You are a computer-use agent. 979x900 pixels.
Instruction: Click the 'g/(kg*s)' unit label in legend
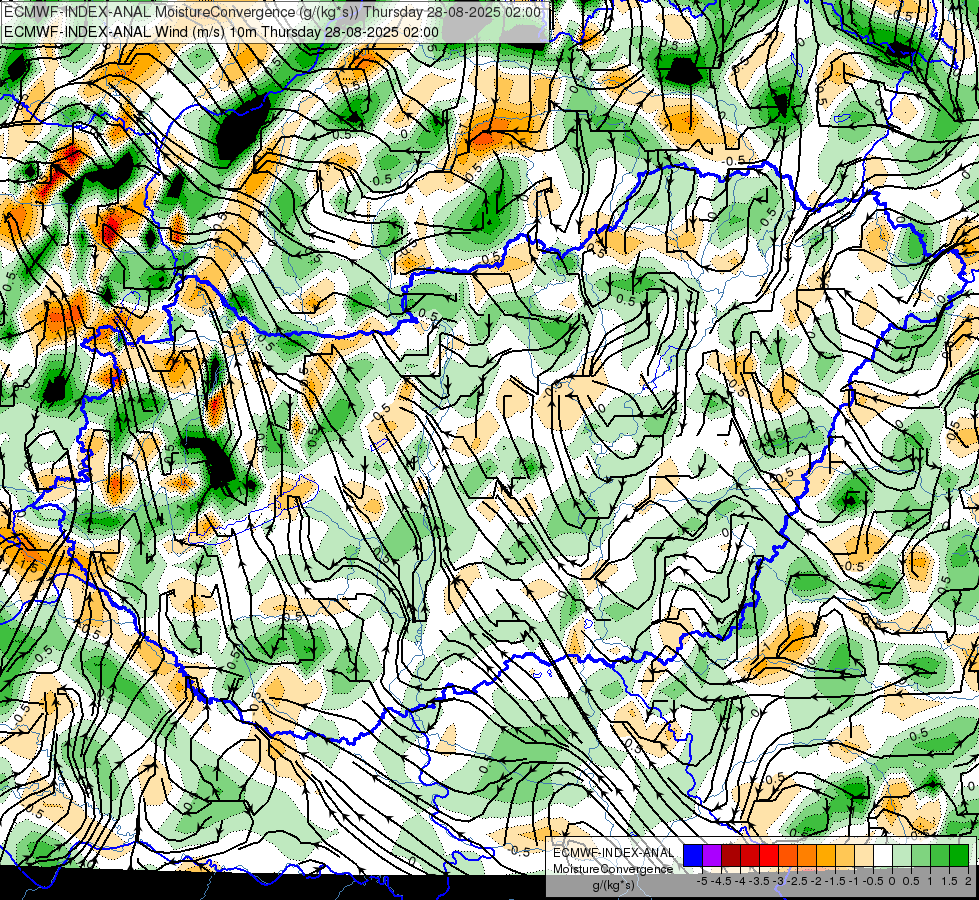click(x=613, y=886)
